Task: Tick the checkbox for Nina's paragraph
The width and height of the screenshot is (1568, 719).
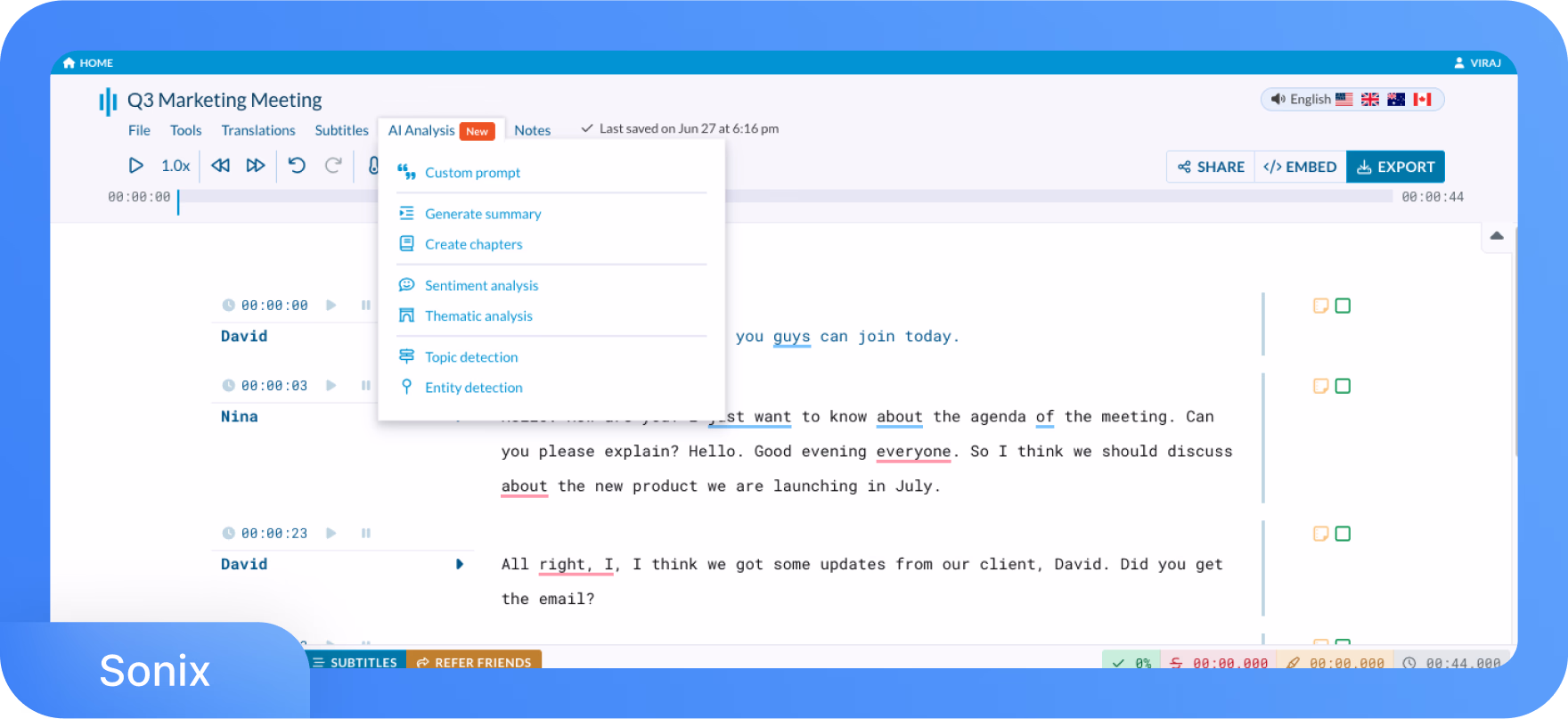Action: [x=1343, y=386]
